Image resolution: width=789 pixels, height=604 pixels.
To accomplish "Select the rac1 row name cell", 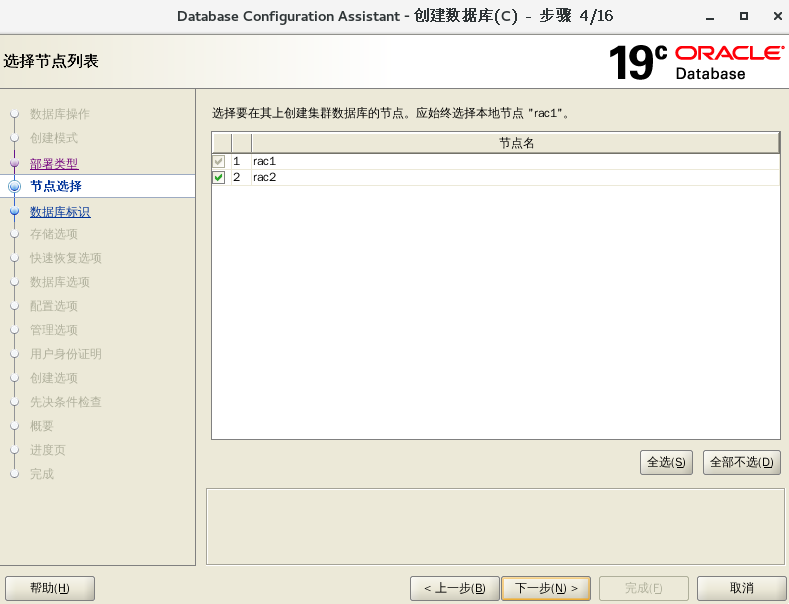I will pyautogui.click(x=264, y=161).
